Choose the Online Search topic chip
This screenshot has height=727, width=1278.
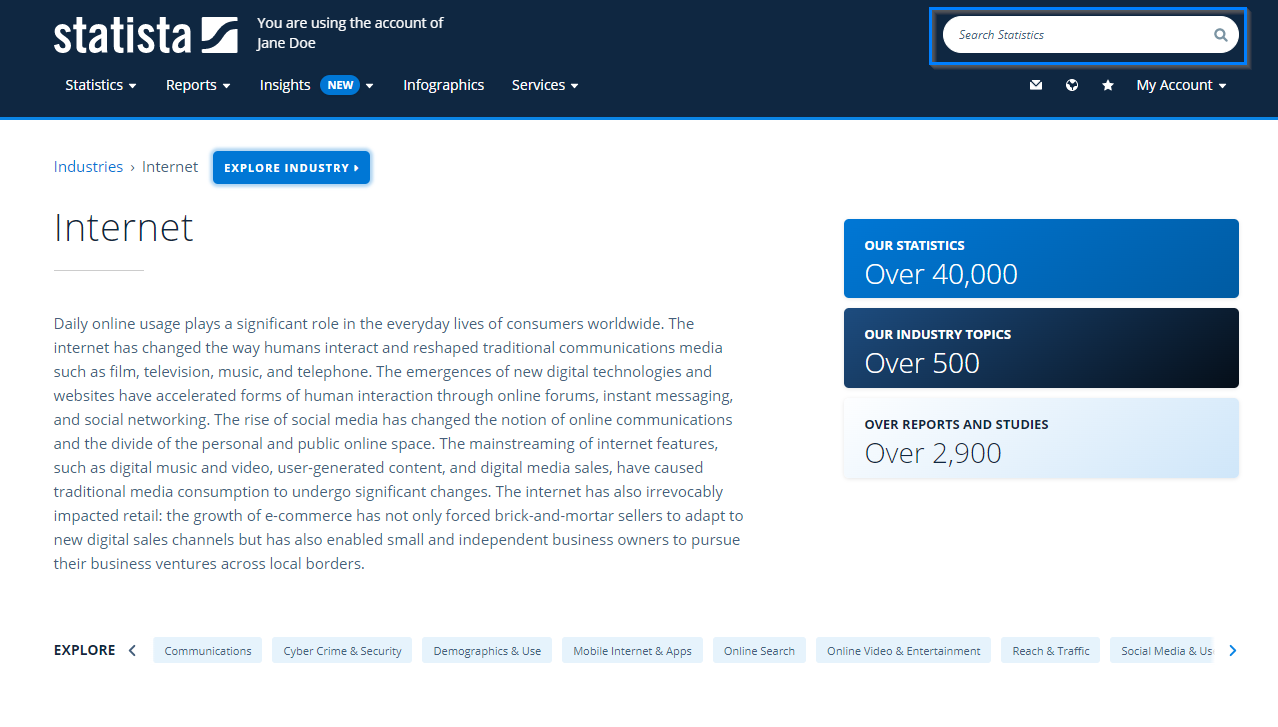(759, 651)
